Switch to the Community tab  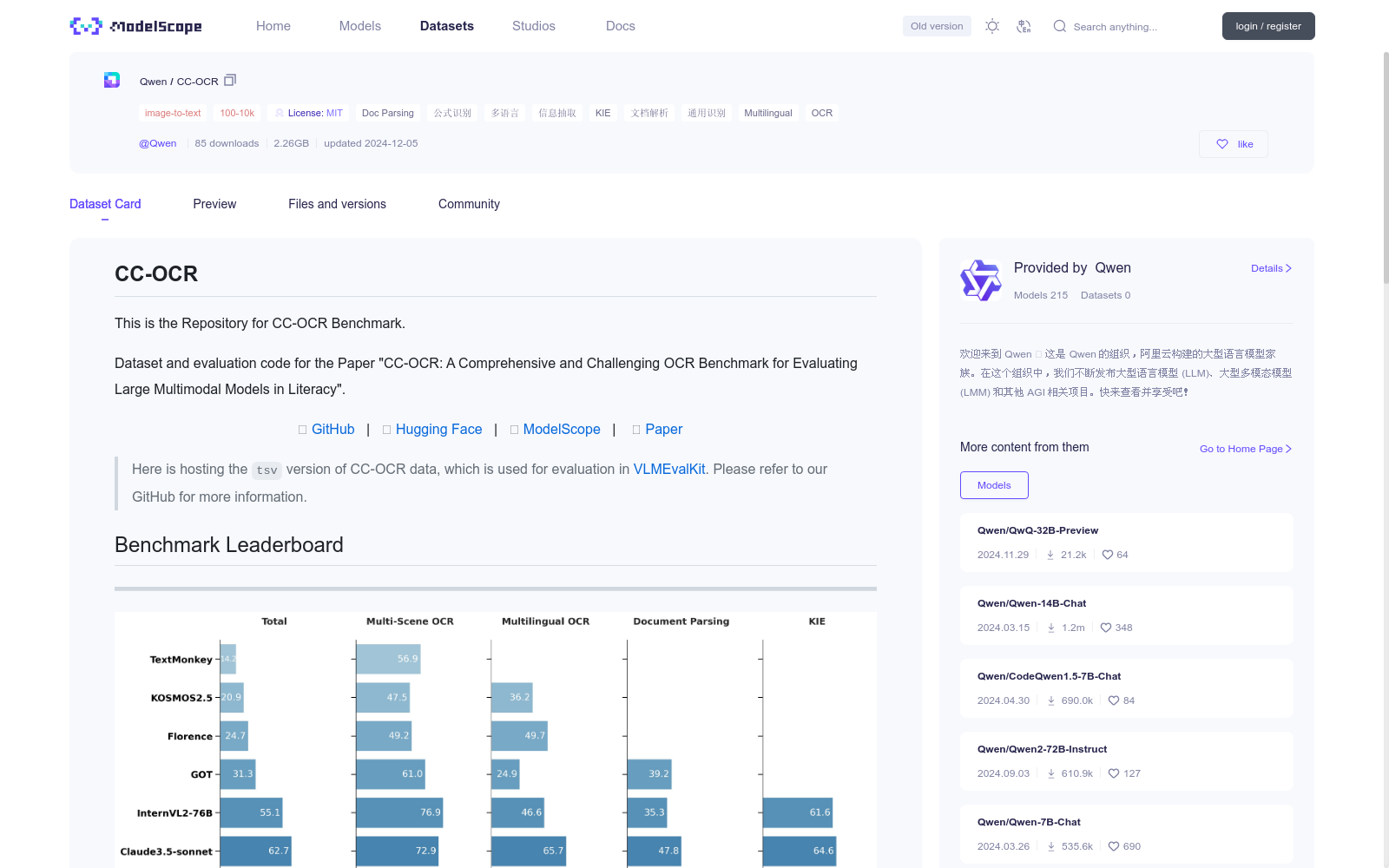click(469, 204)
